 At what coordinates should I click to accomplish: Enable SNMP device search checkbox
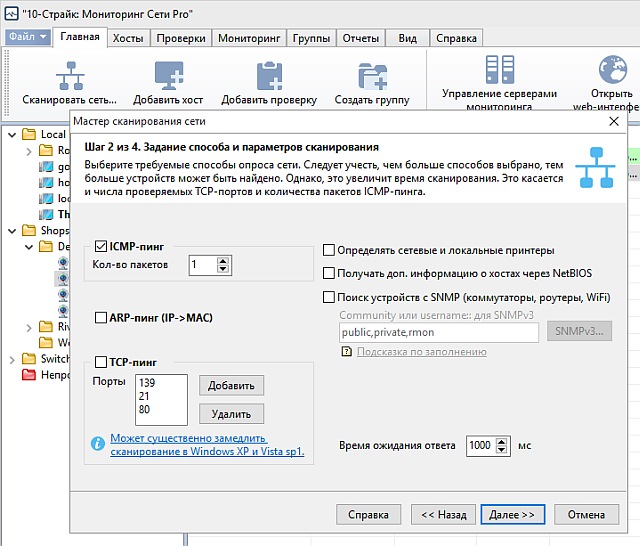(329, 297)
